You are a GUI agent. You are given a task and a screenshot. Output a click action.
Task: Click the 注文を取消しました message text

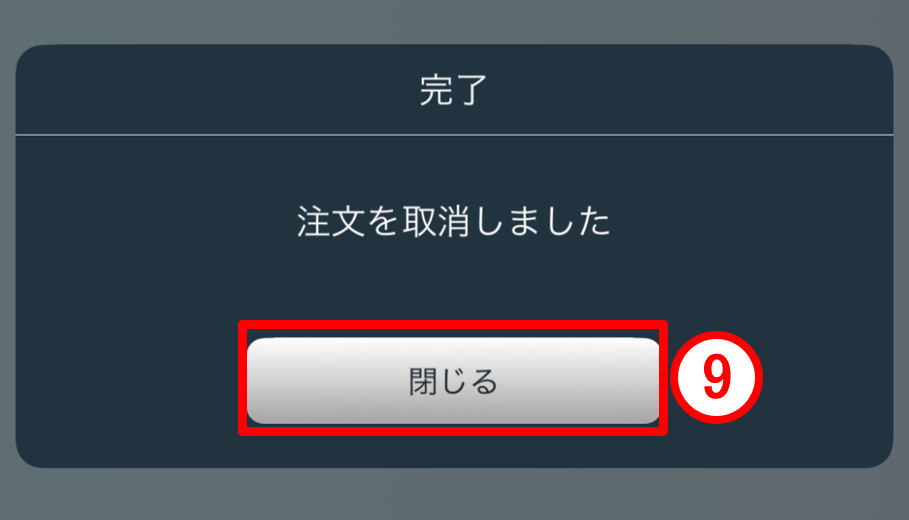tap(453, 221)
